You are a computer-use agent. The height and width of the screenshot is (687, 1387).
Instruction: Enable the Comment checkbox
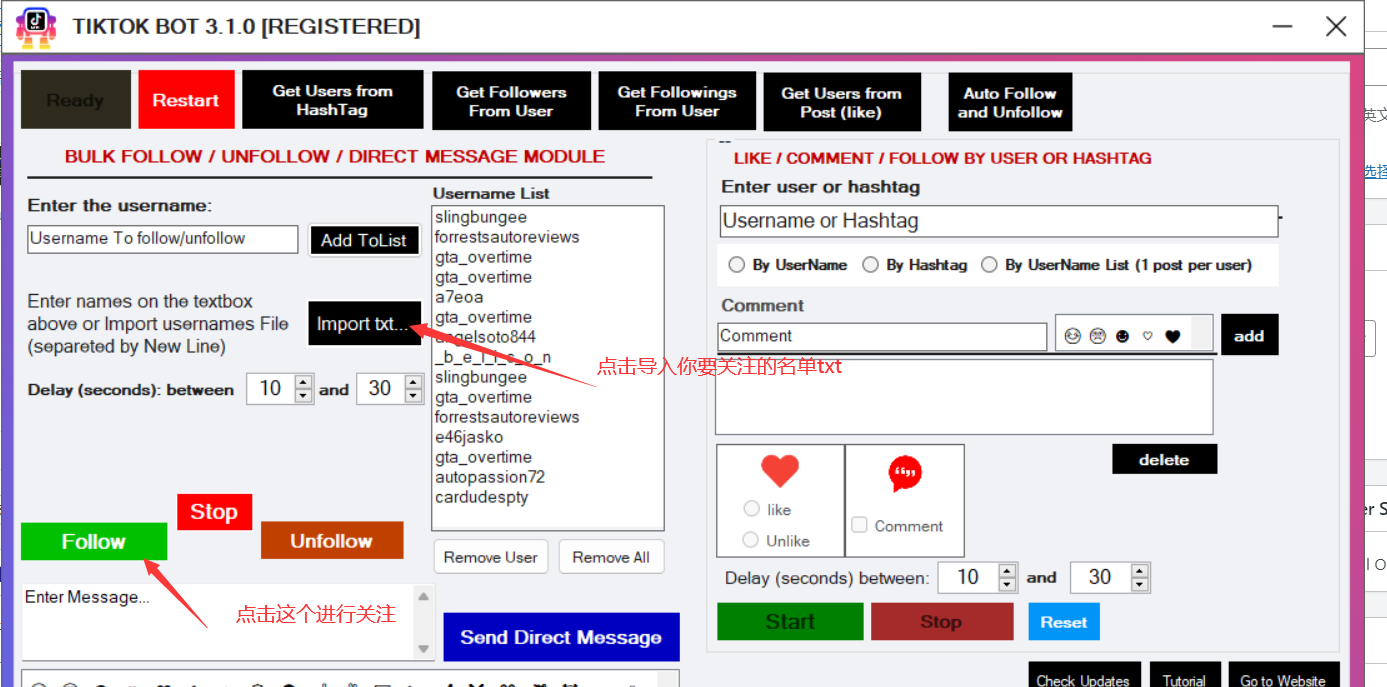point(859,525)
